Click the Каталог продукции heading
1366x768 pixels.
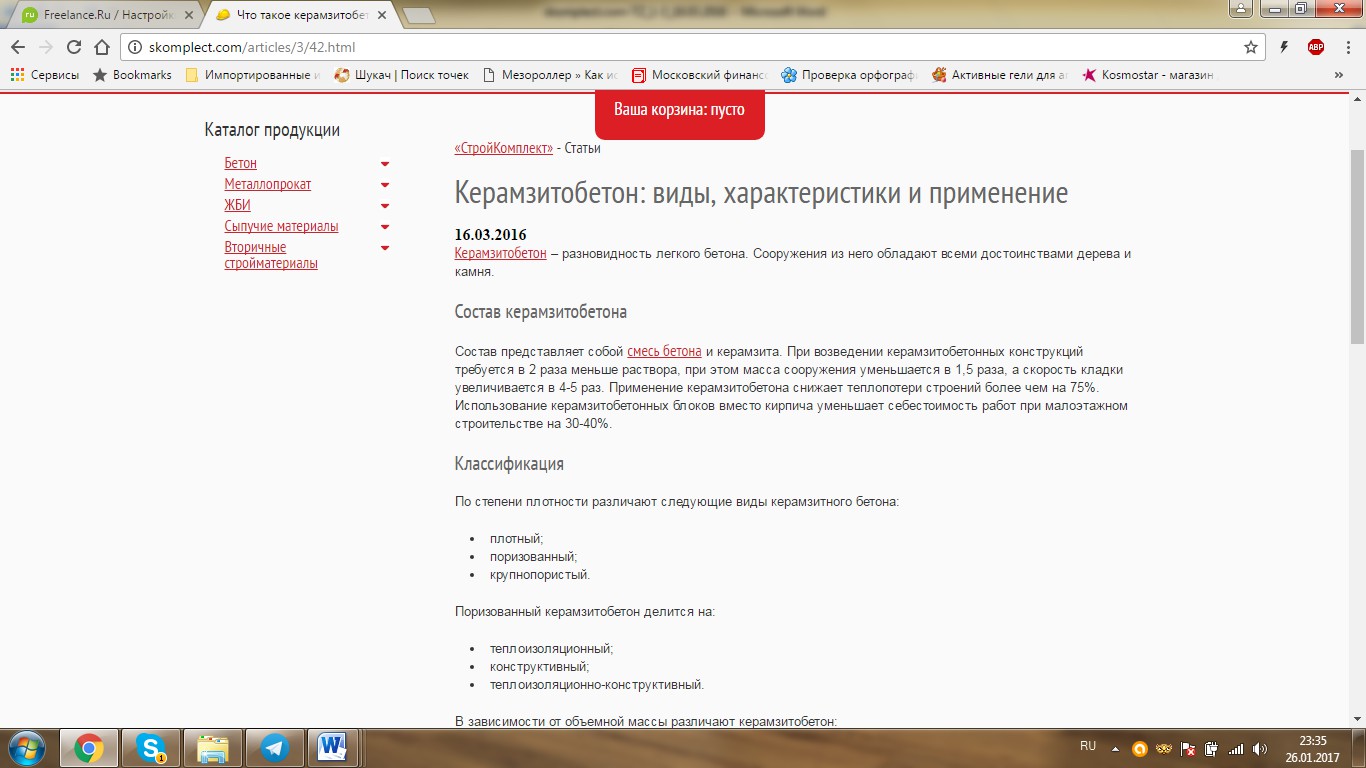(x=272, y=130)
